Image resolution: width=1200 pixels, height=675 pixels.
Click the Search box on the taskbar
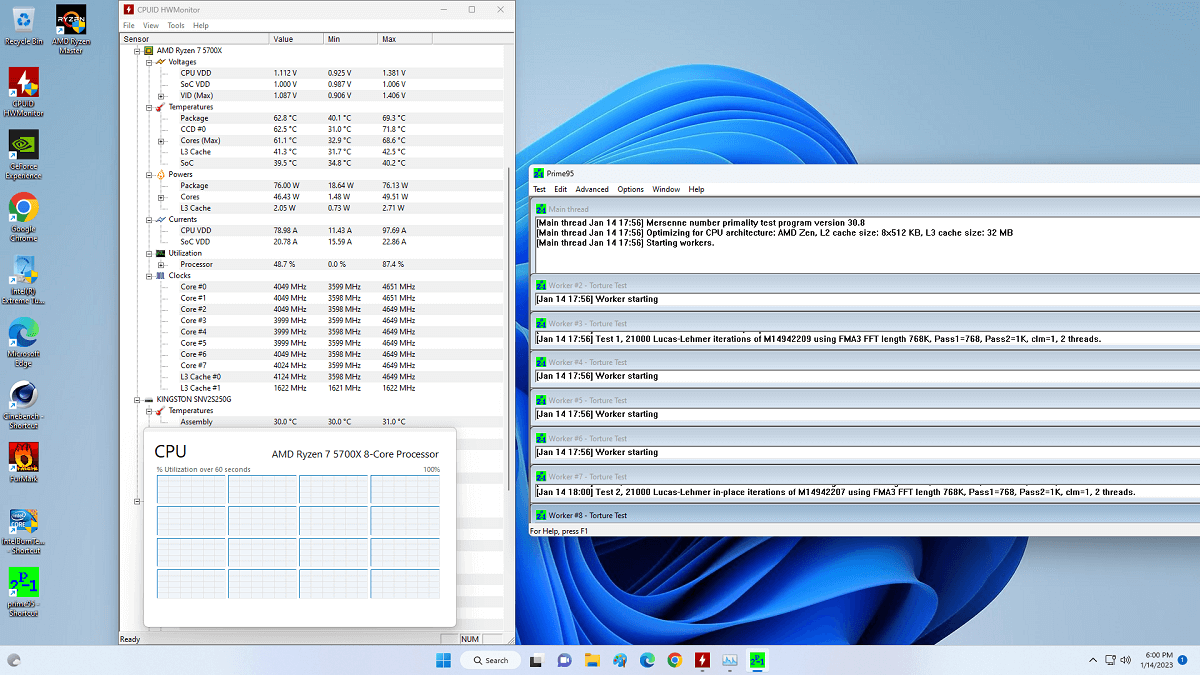tap(490, 660)
